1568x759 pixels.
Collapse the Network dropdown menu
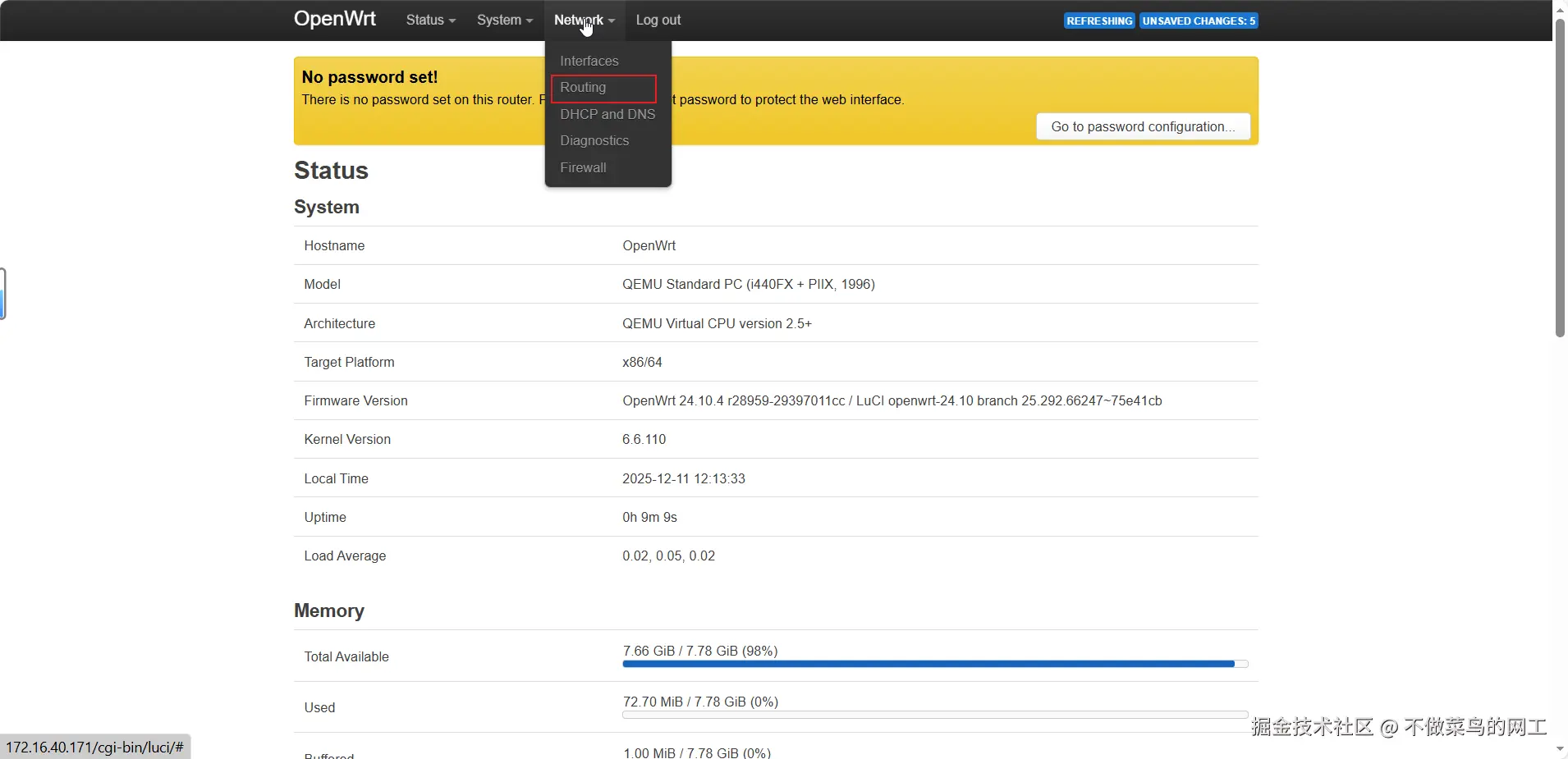[584, 20]
